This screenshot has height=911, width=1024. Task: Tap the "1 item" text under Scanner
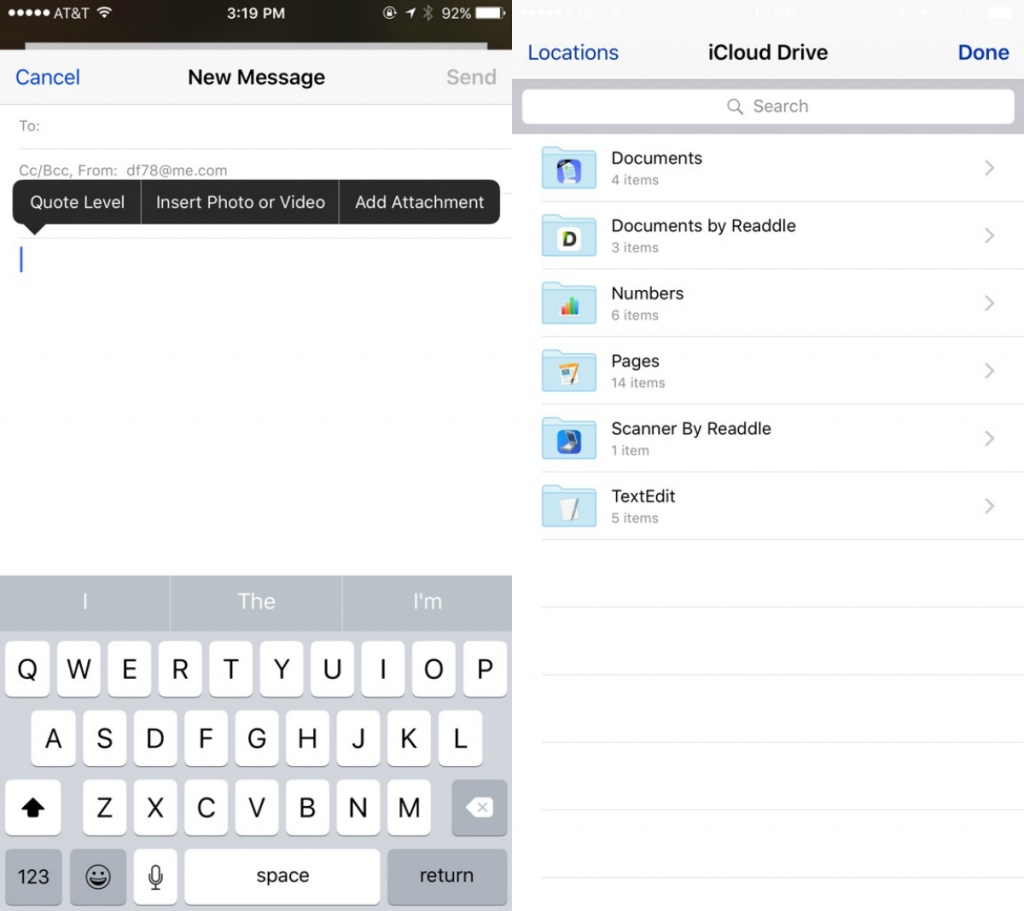coord(630,451)
